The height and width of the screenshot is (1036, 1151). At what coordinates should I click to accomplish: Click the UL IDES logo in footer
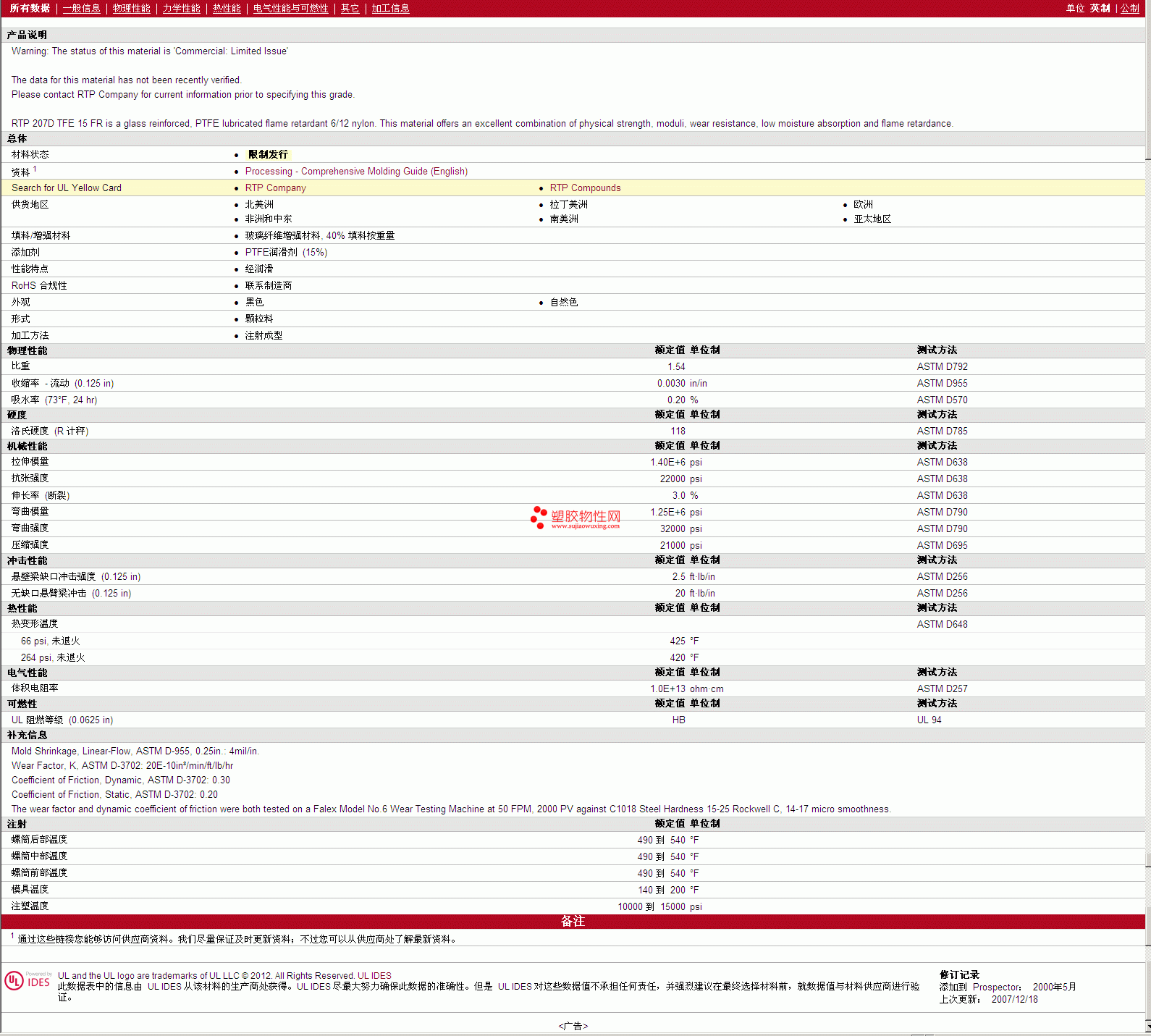[x=28, y=981]
